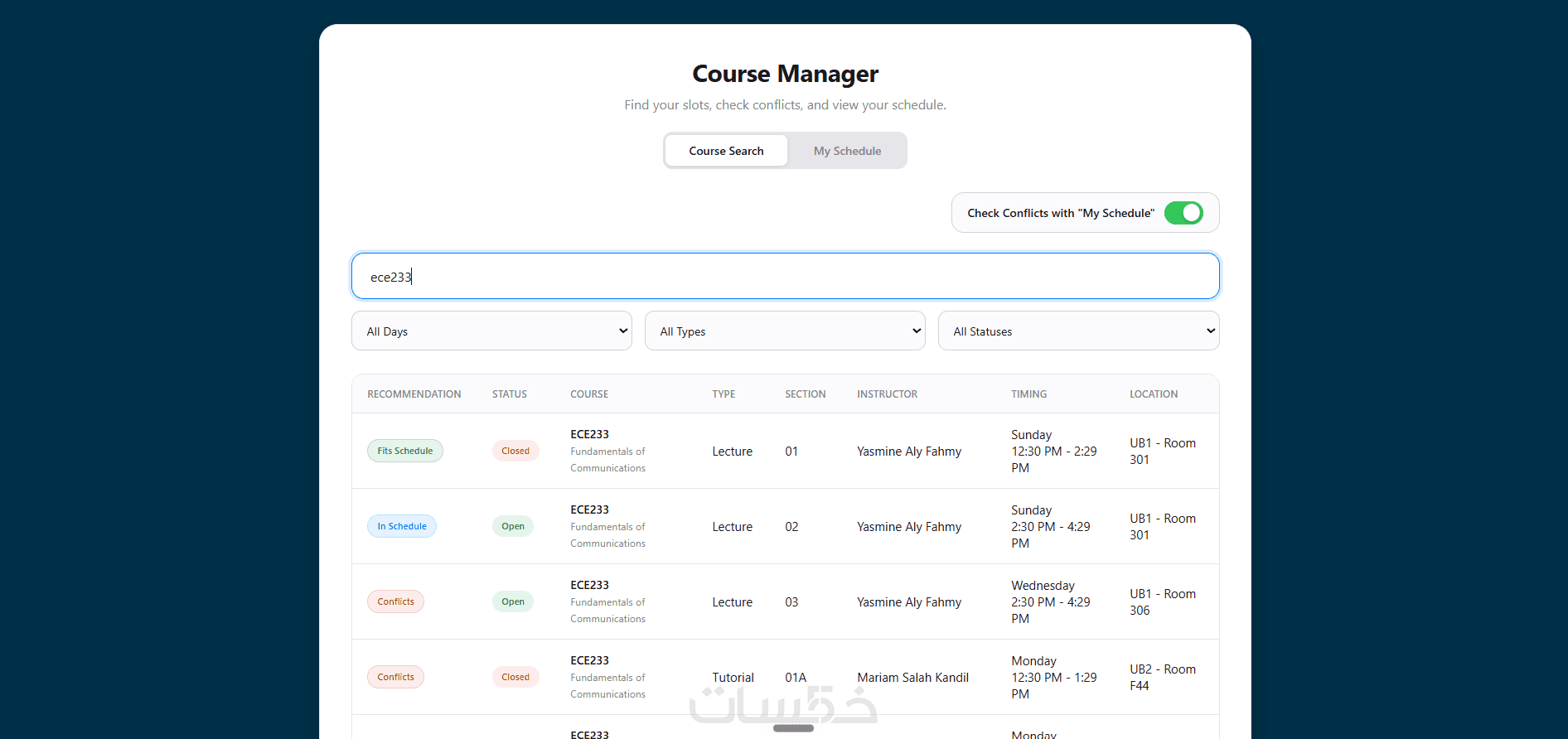Click section number 03
The width and height of the screenshot is (1568, 739).
(x=791, y=602)
